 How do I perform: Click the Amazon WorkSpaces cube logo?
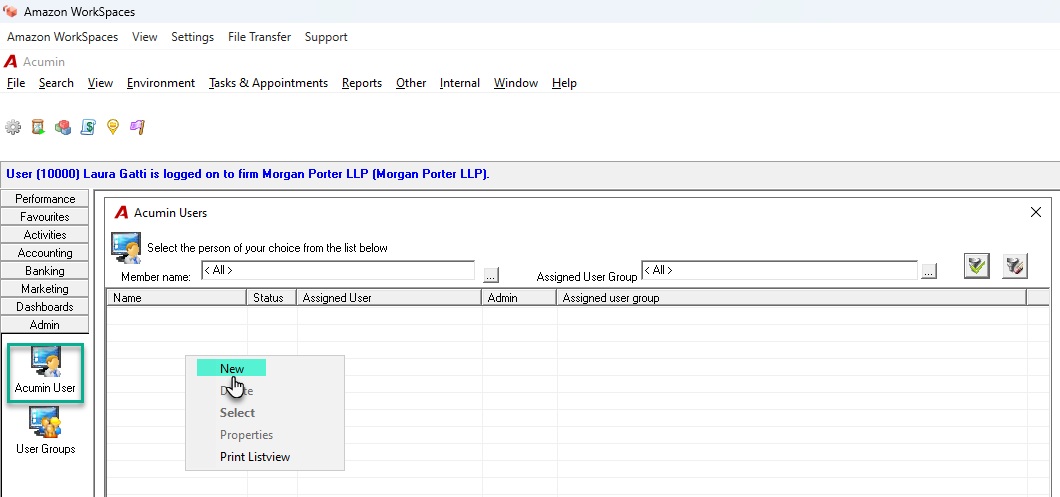10,11
